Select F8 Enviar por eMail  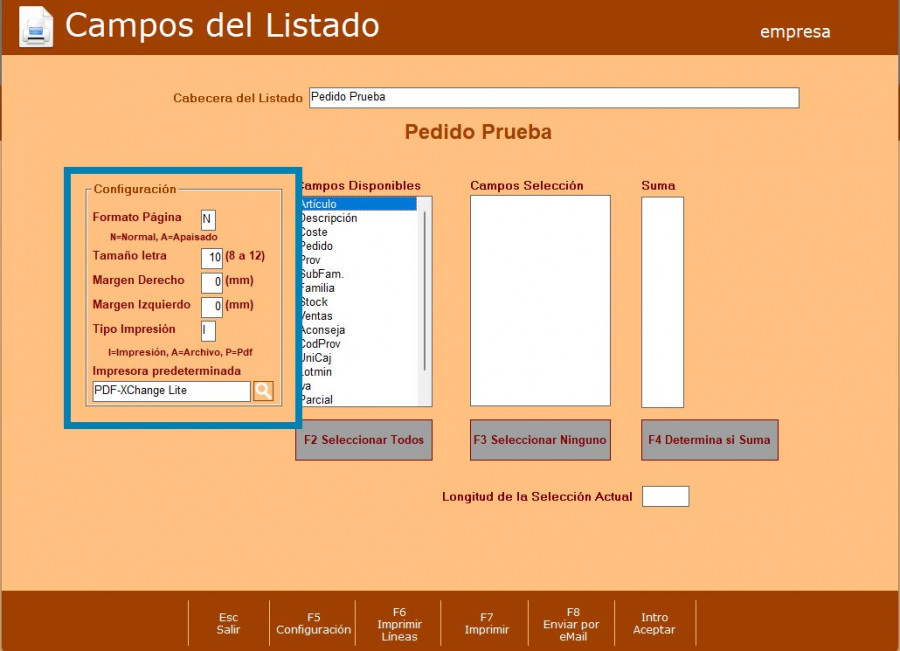[572, 624]
